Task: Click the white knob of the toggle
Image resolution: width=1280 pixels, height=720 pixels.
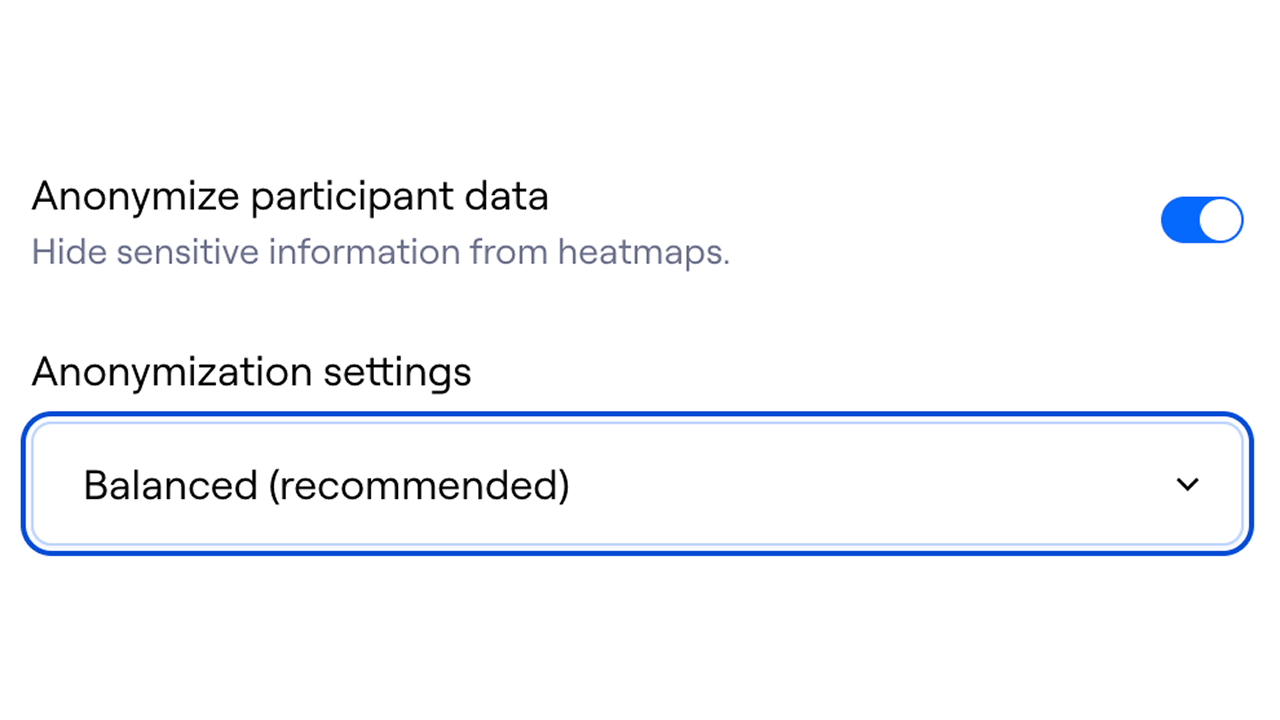Action: point(1220,221)
